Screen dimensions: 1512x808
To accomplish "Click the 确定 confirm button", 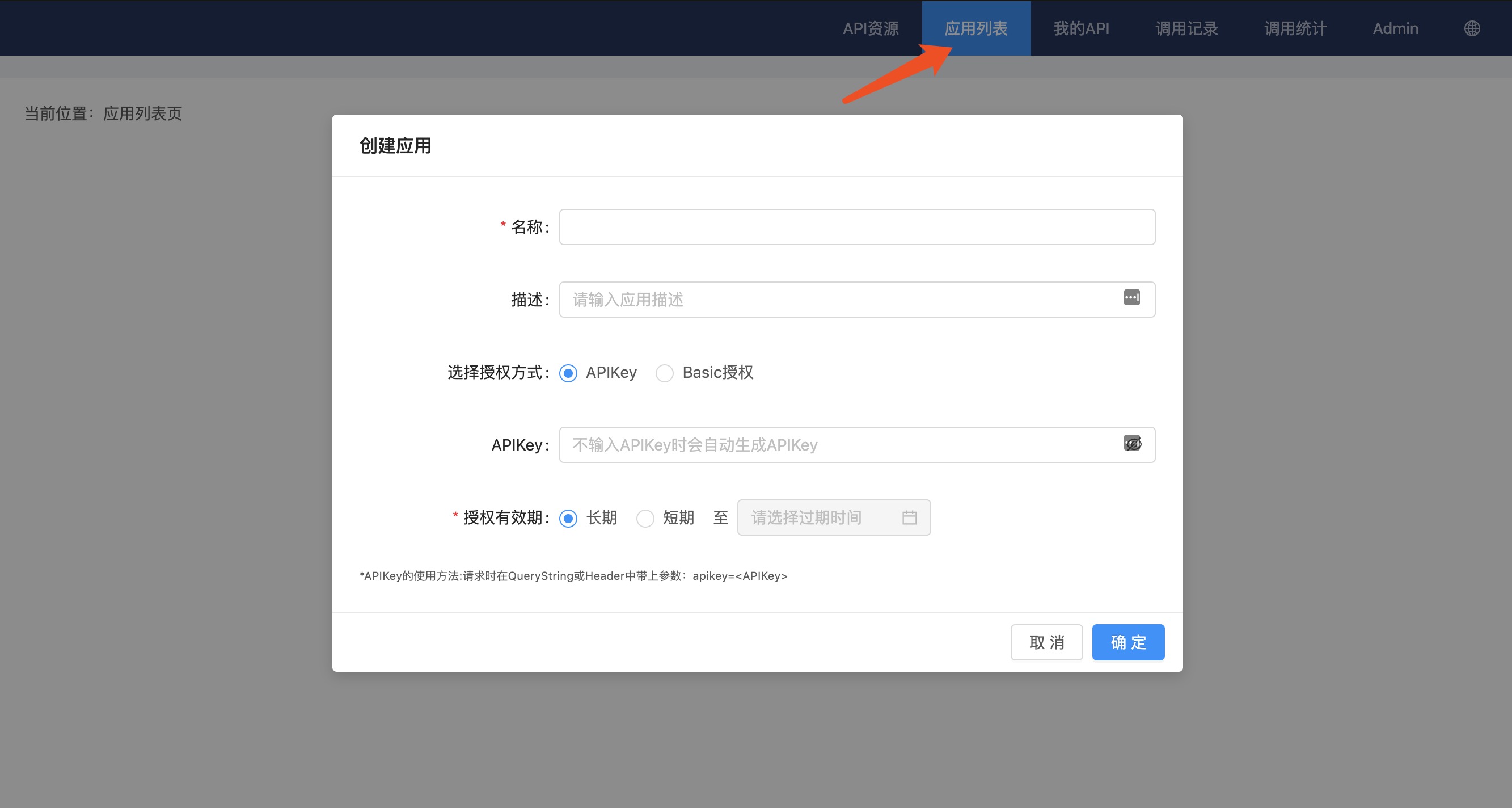I will (x=1127, y=642).
